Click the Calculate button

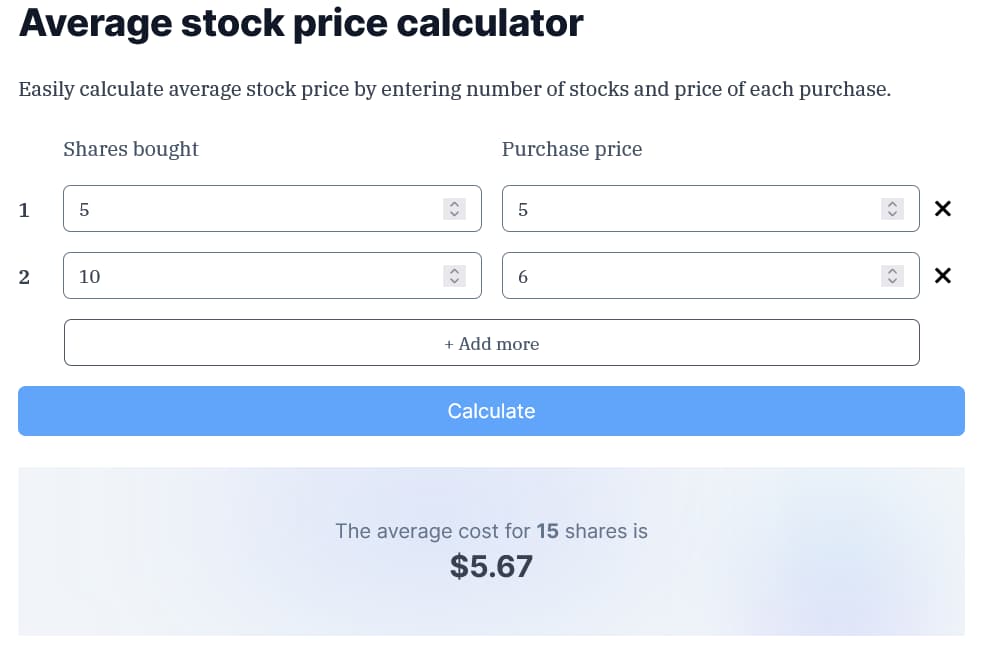pos(491,411)
